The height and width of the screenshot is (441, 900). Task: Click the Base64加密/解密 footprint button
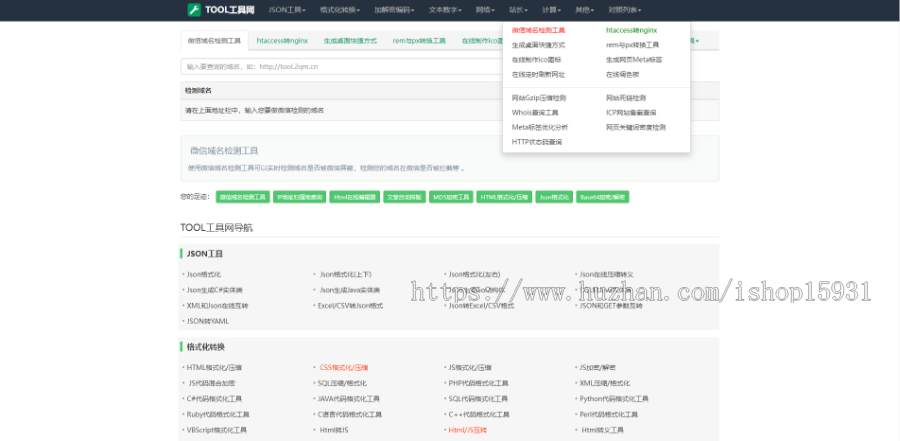603,197
